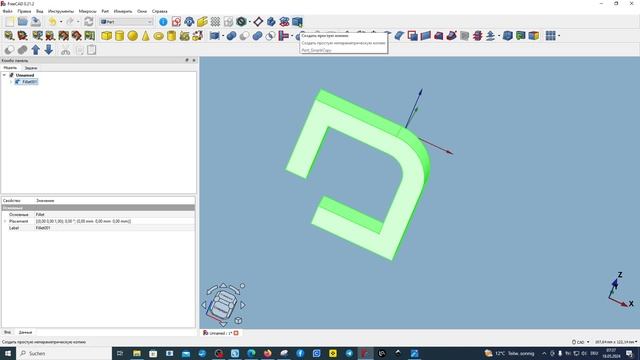Open the Redo history dropdown arrow
Image resolution: width=640 pixels, height=360 pixels.
[78, 22]
